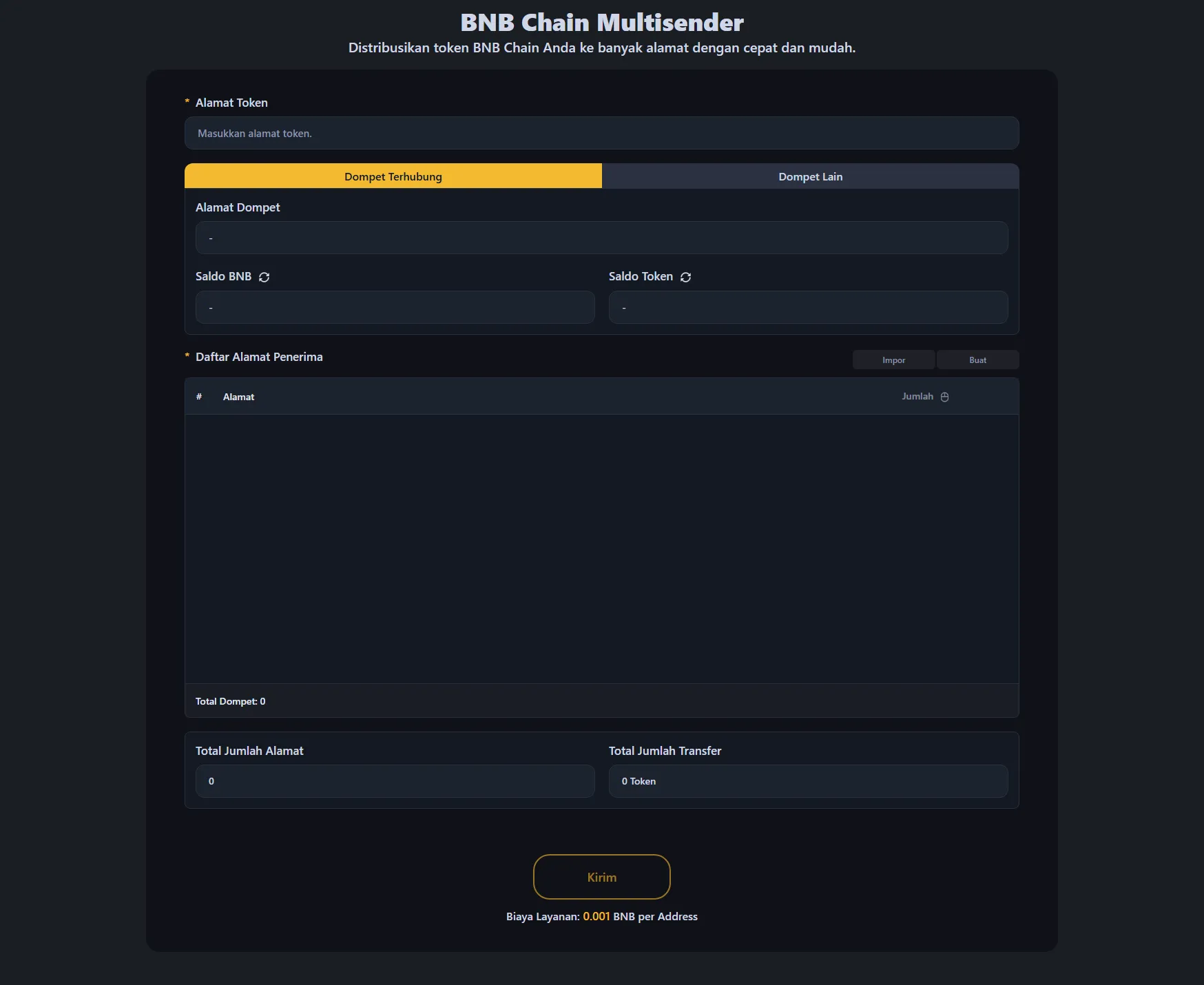Click the # column header

[x=199, y=397]
